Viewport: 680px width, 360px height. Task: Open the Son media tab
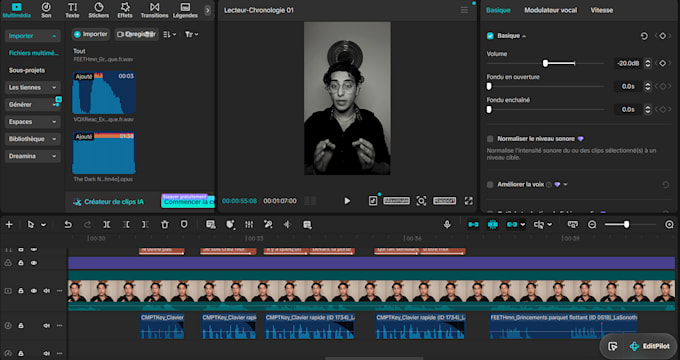[46, 10]
